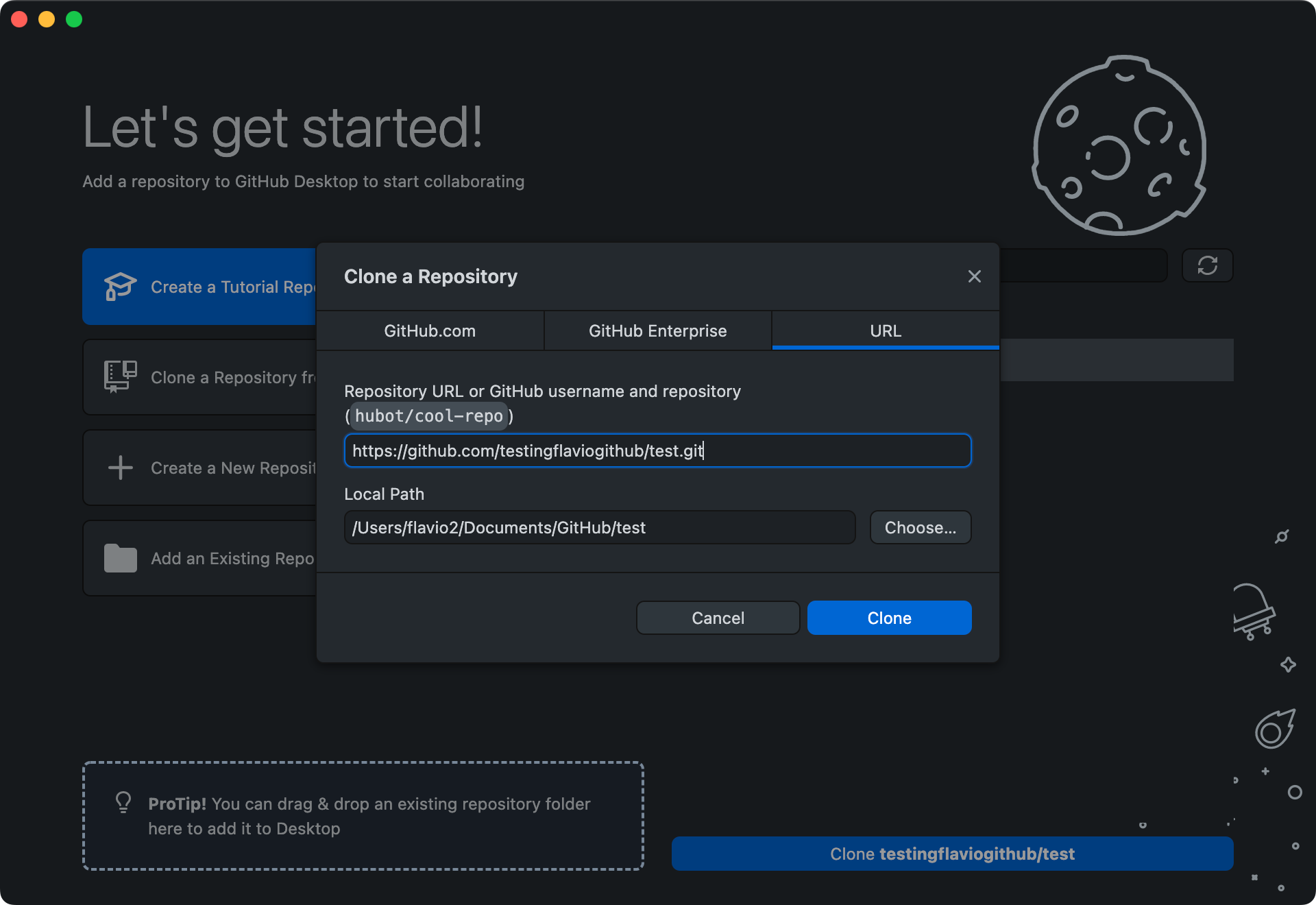Click the green zoom window button
The width and height of the screenshot is (1316, 905).
74,19
